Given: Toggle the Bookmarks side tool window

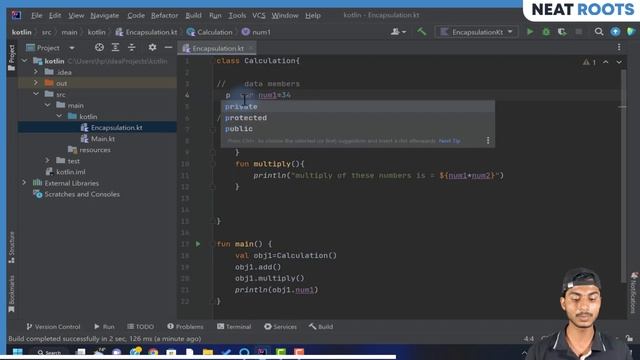Looking at the screenshot, I should [11, 293].
